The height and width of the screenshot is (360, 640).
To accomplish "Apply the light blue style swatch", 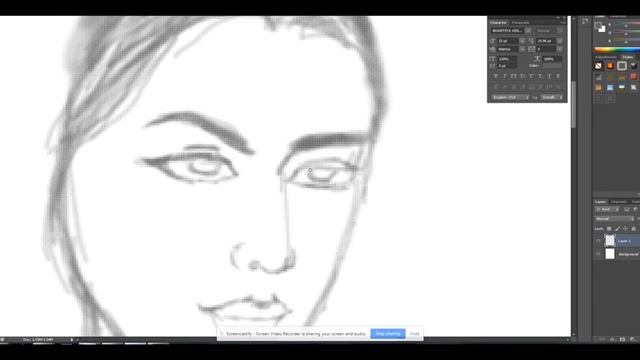I will pyautogui.click(x=610, y=87).
